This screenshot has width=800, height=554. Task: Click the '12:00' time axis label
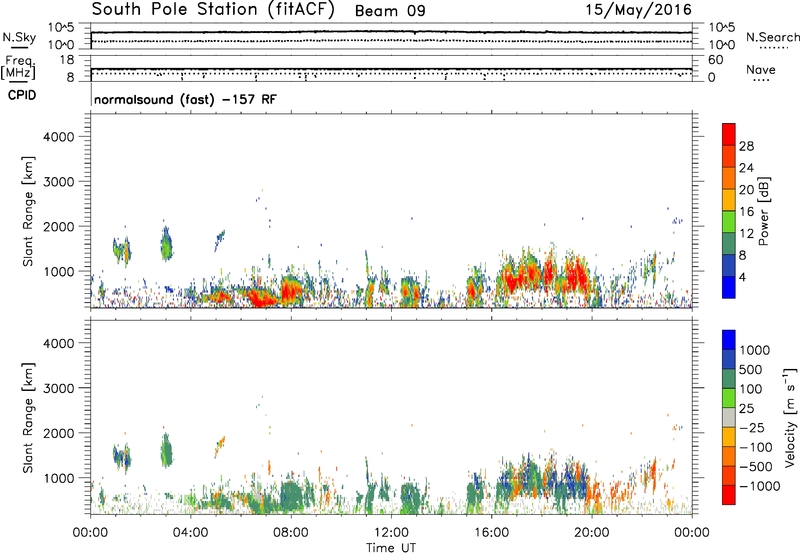pos(391,533)
